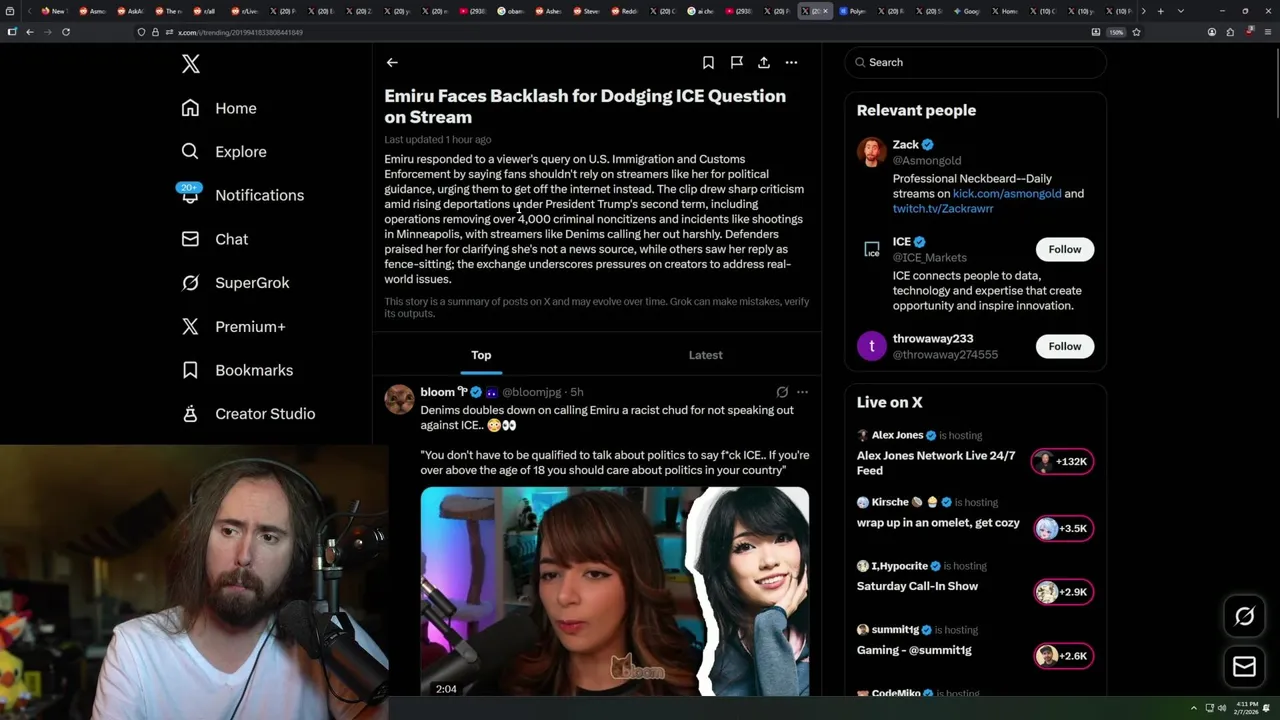Open the Alex Jones Network Live 24/7 Feed

pyautogui.click(x=936, y=463)
